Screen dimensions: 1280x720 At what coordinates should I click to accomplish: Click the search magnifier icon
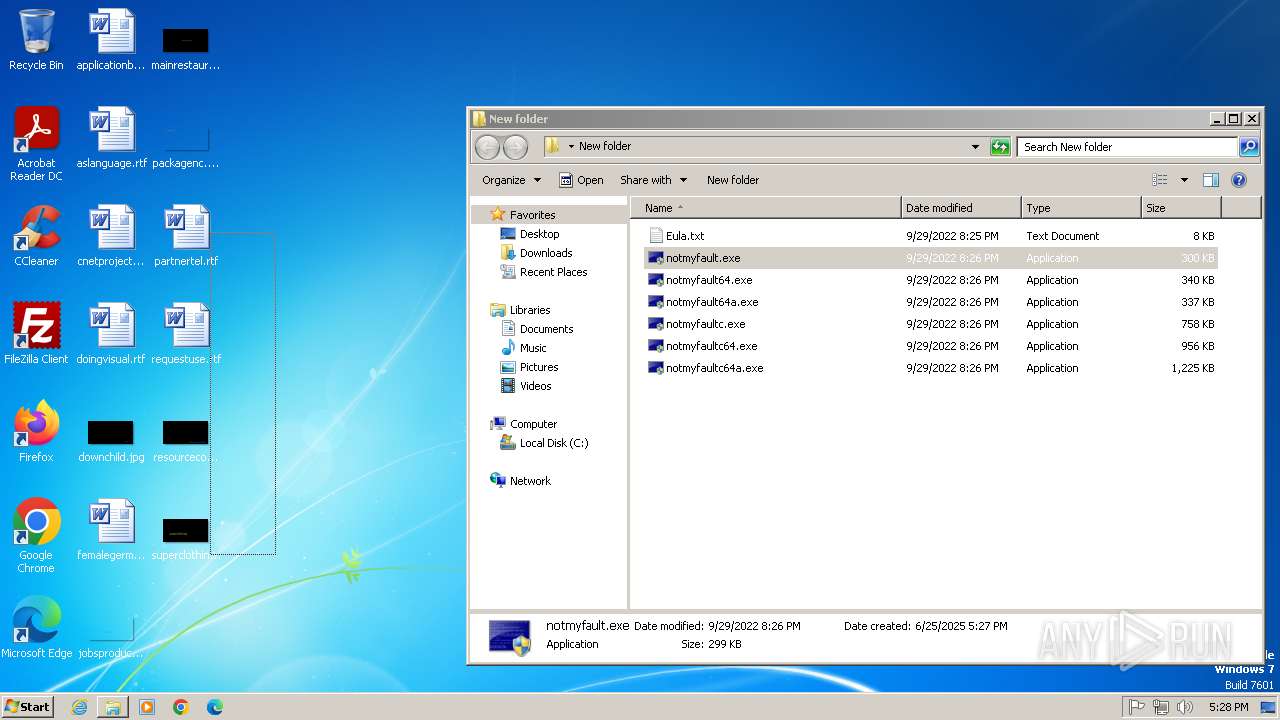(x=1249, y=147)
